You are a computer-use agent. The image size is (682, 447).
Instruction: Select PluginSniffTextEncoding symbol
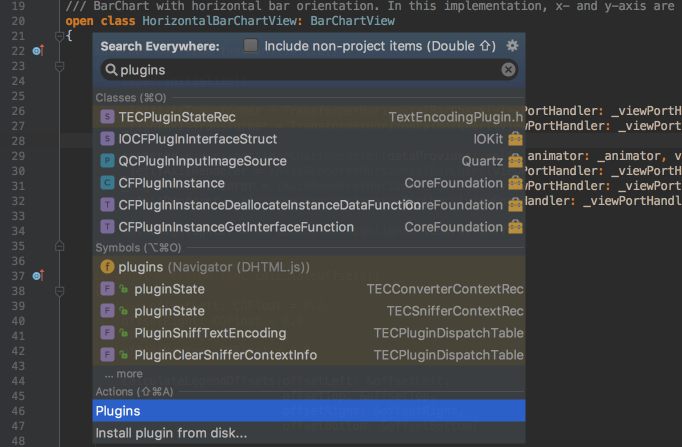(309, 333)
